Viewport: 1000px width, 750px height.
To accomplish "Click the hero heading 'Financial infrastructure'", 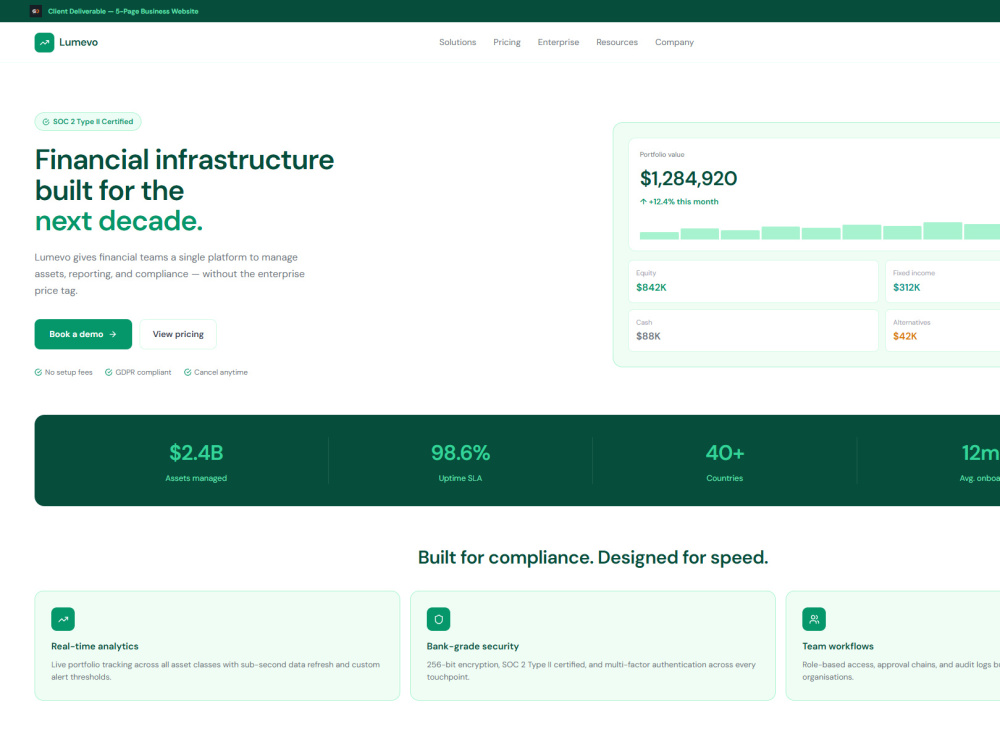I will 184,159.
